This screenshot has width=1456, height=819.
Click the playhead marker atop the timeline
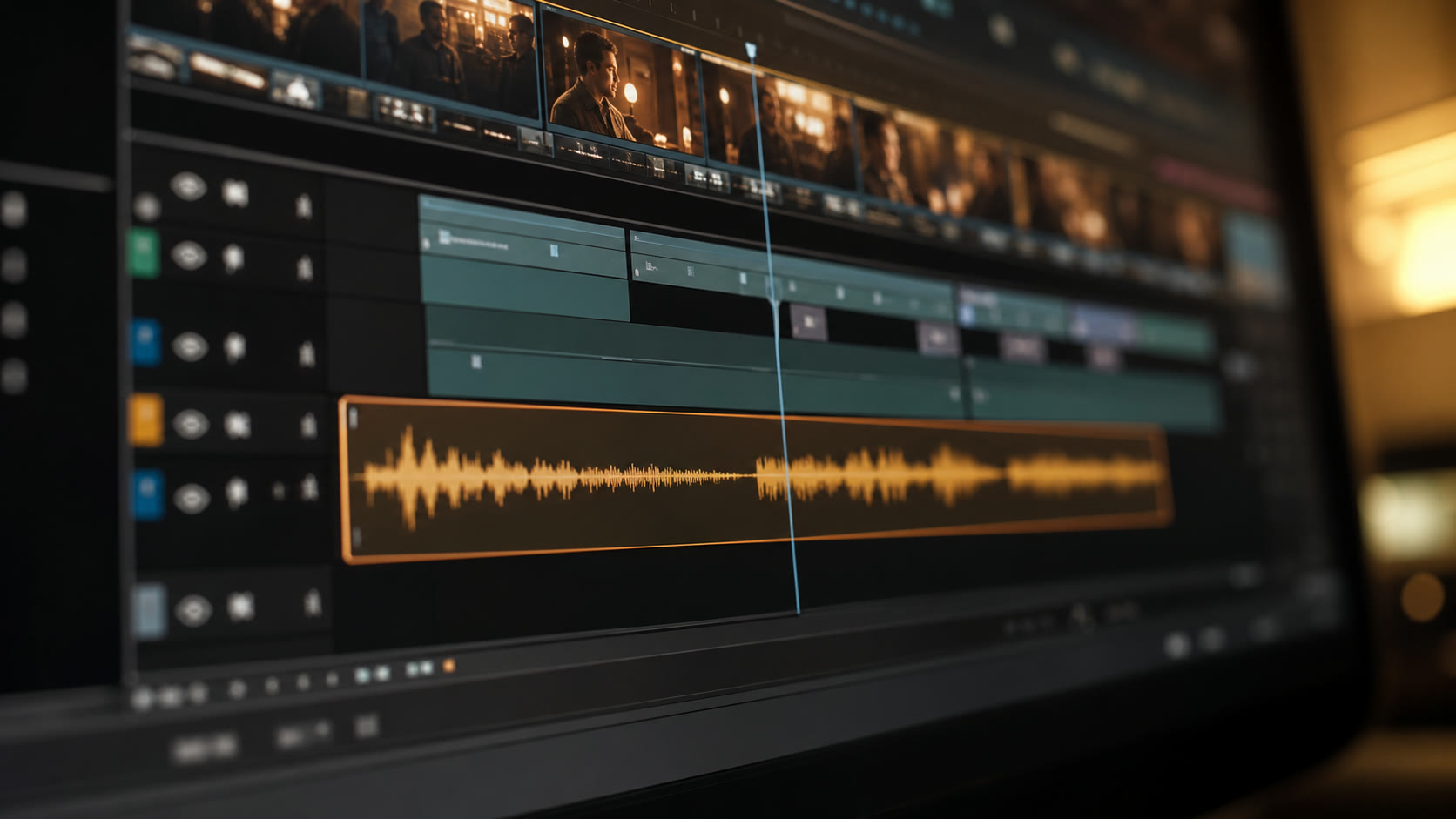(751, 50)
